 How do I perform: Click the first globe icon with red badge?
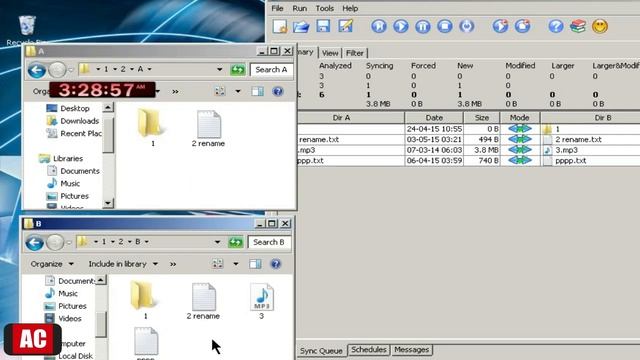point(500,26)
